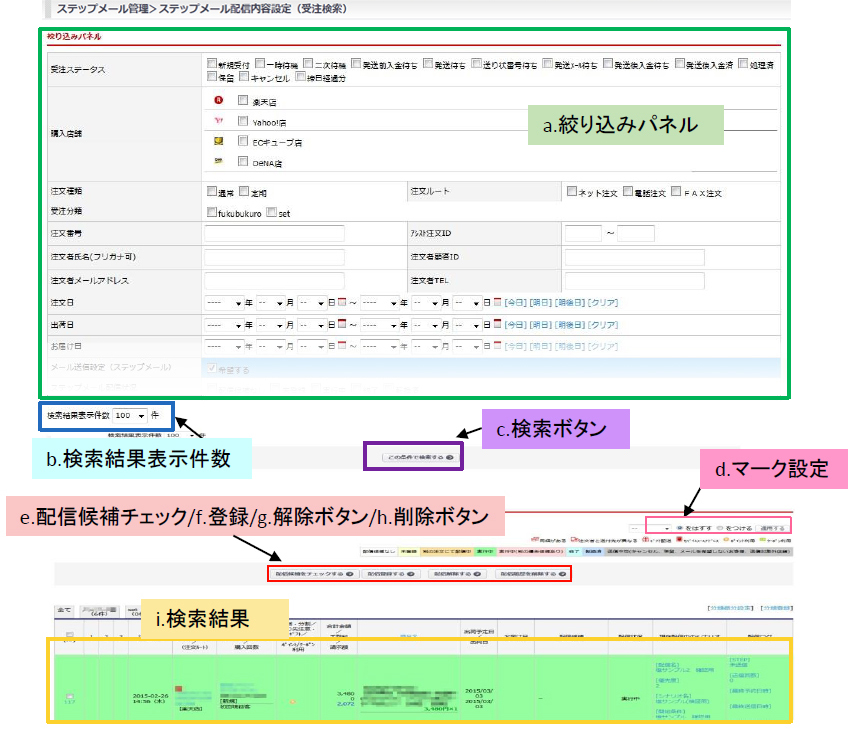Open calendar icon for 出荷日 end date

point(497,324)
